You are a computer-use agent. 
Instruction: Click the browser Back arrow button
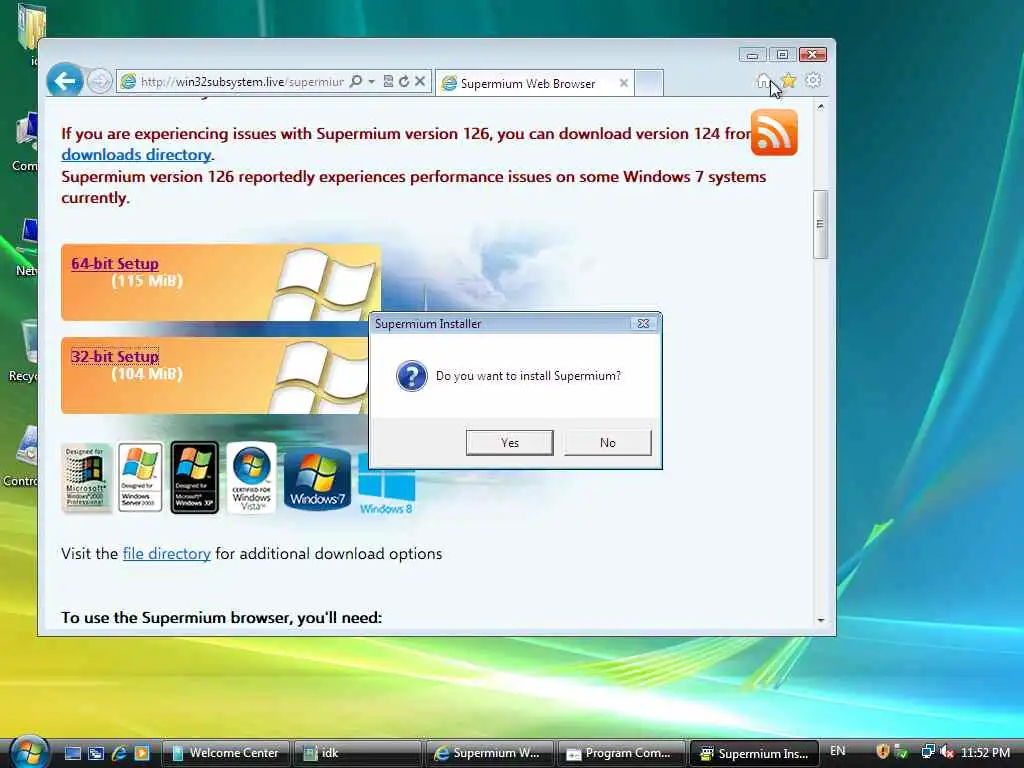point(65,81)
